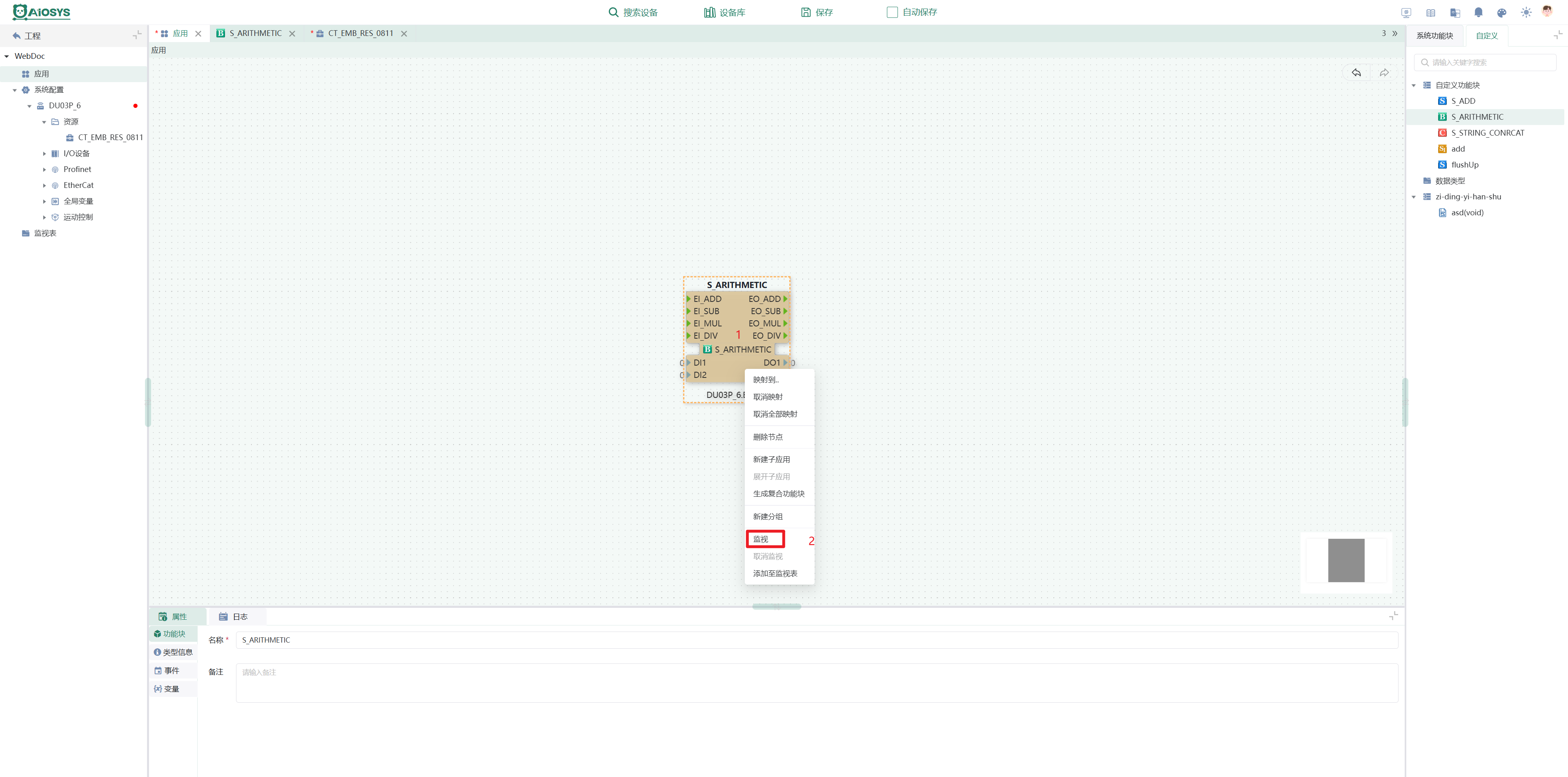Open the notification bell
1568x777 pixels.
click(1478, 12)
